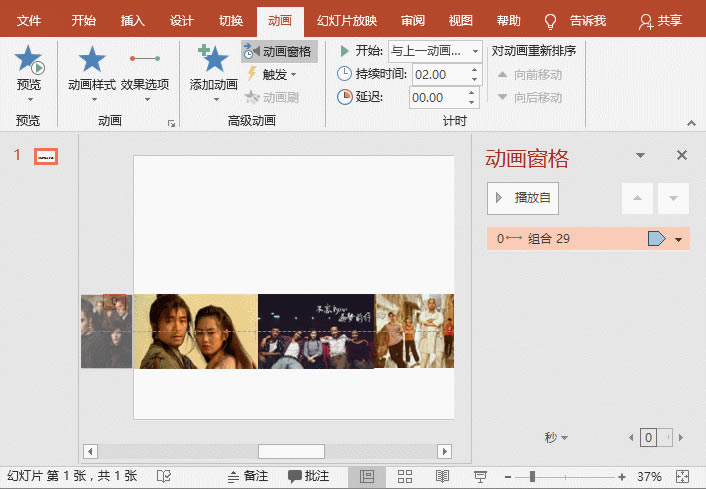The width and height of the screenshot is (706, 489).
Task: Click the 播放自 Play From button
Action: (523, 198)
